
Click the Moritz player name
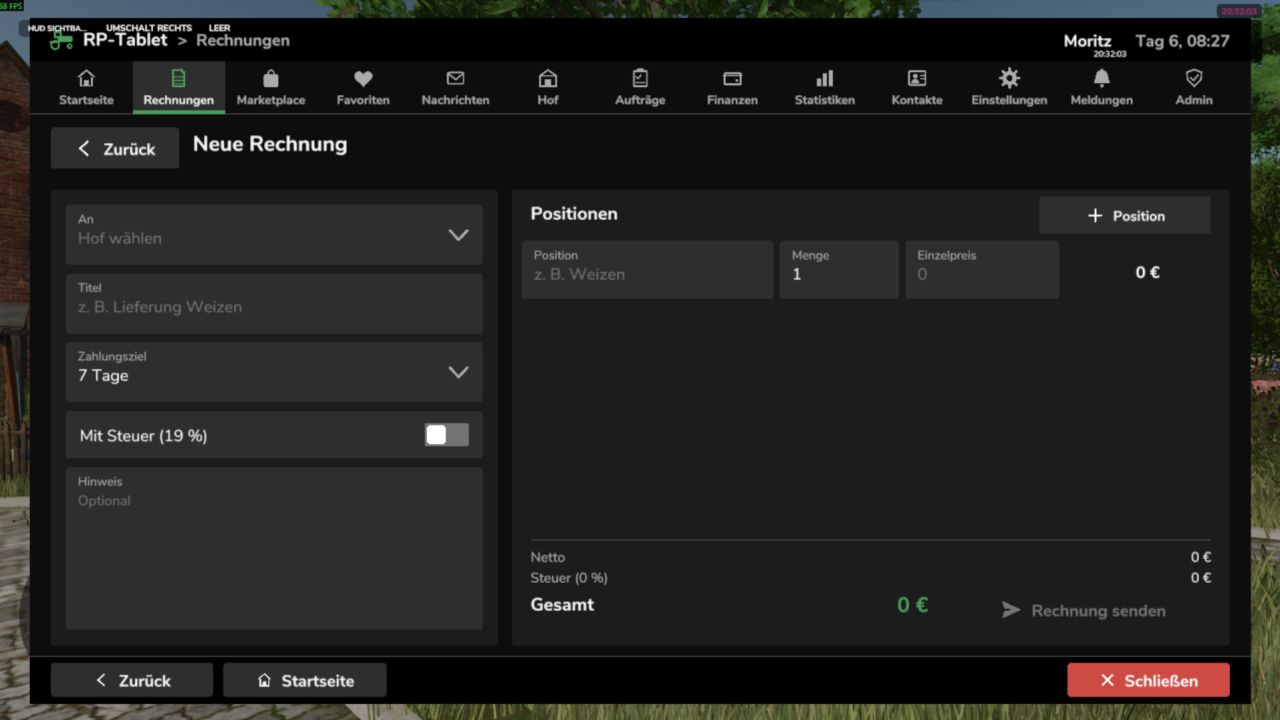coord(1088,41)
